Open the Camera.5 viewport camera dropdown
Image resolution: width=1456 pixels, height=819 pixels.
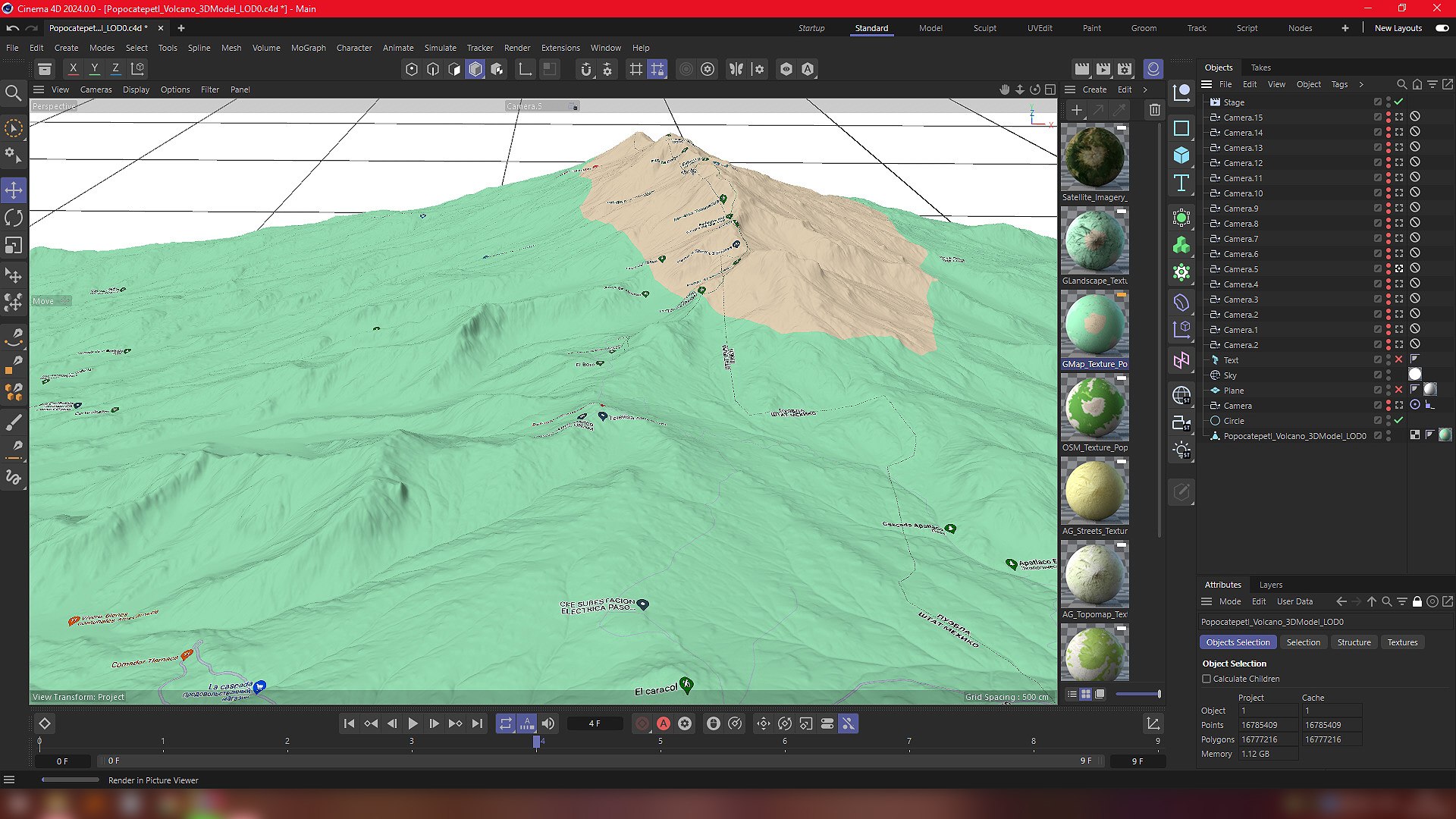tap(542, 106)
